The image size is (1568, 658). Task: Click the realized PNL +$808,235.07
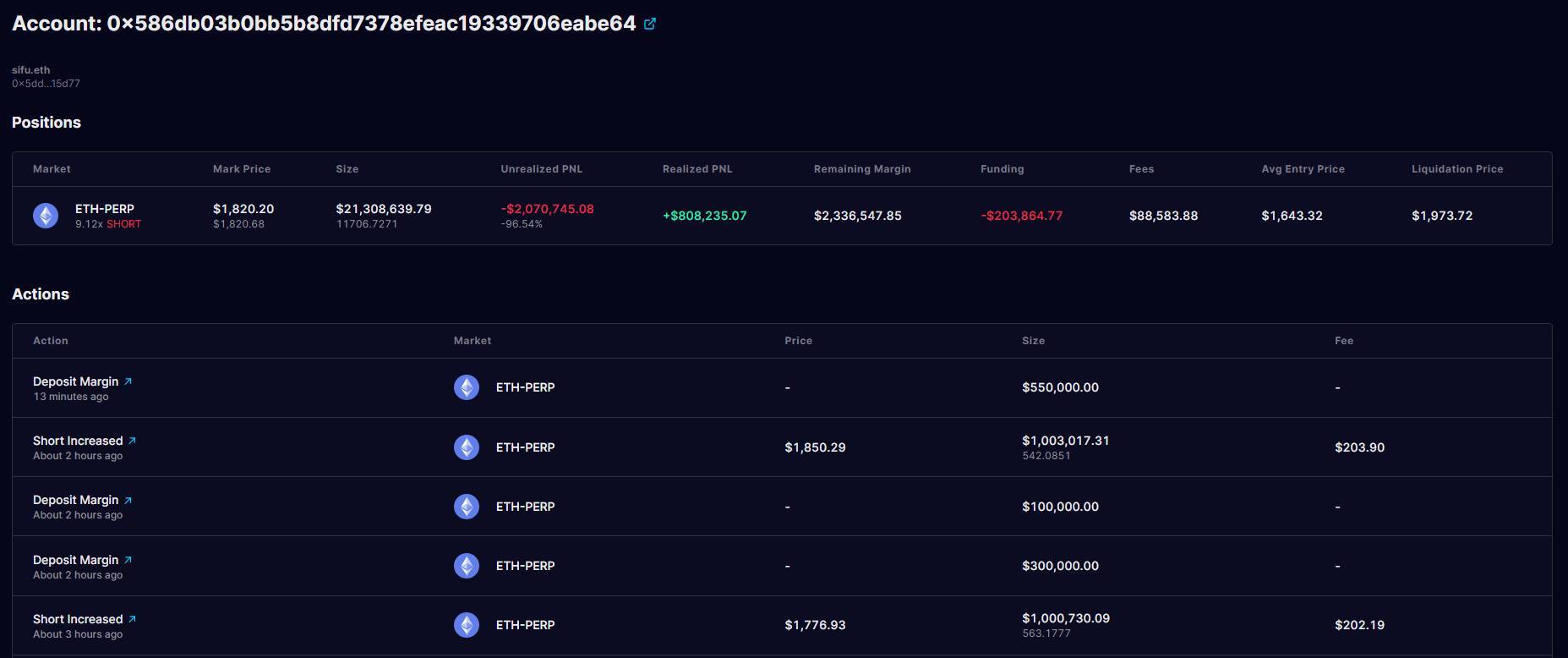pyautogui.click(x=704, y=216)
